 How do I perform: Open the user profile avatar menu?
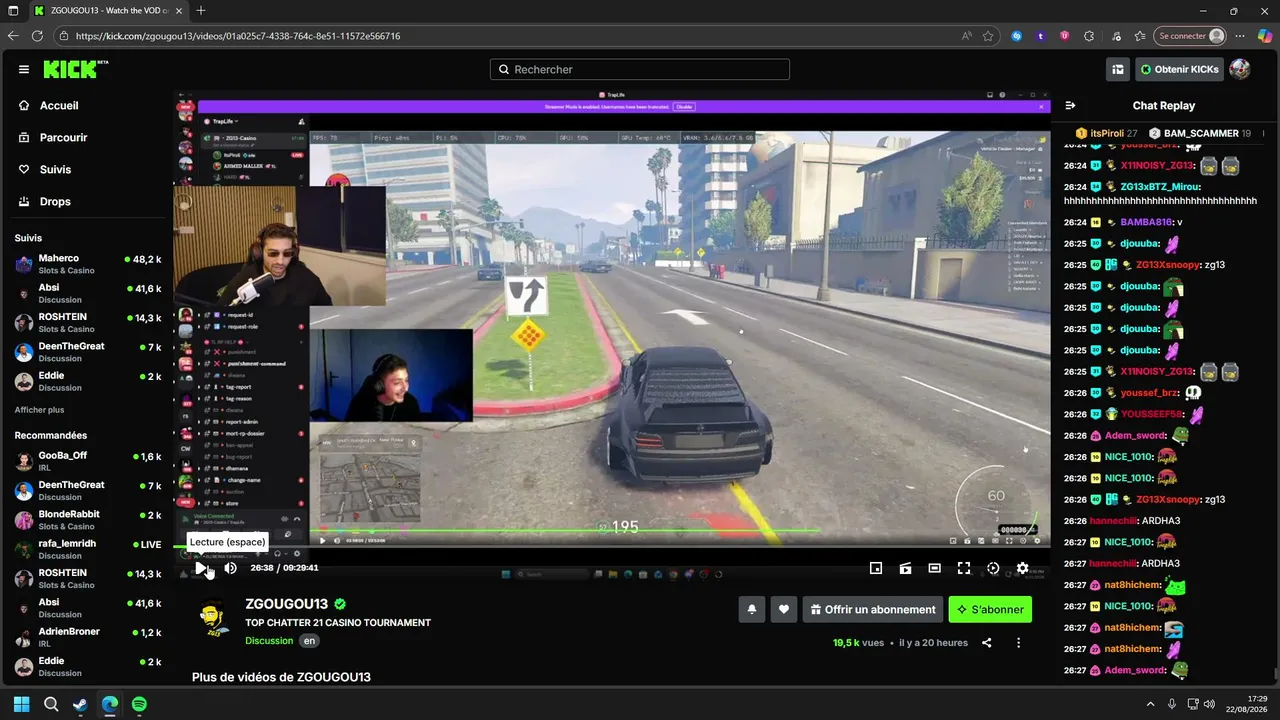[x=1239, y=69]
